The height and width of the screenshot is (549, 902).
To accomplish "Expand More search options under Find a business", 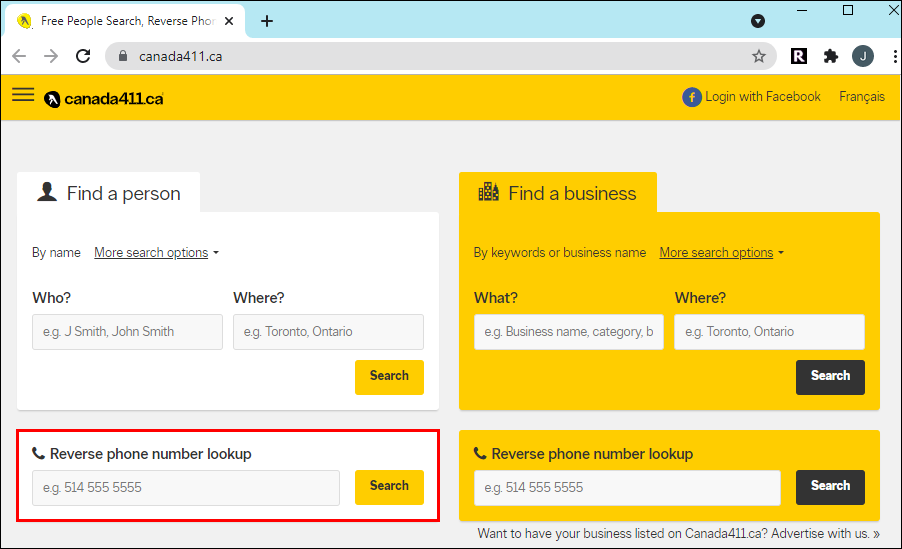I will pos(721,253).
